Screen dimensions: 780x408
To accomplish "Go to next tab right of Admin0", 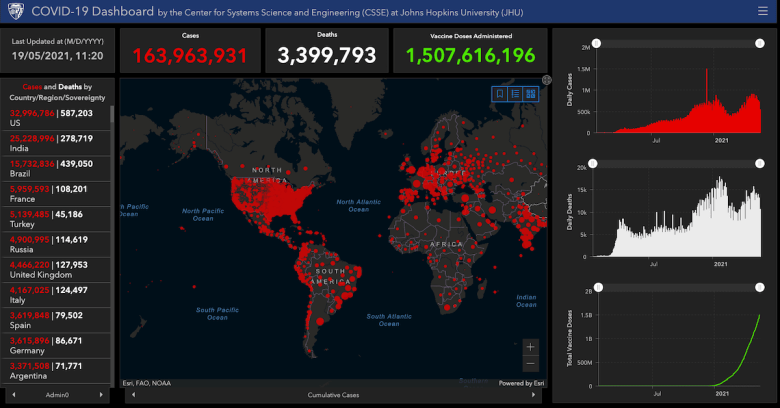I will tap(101, 395).
